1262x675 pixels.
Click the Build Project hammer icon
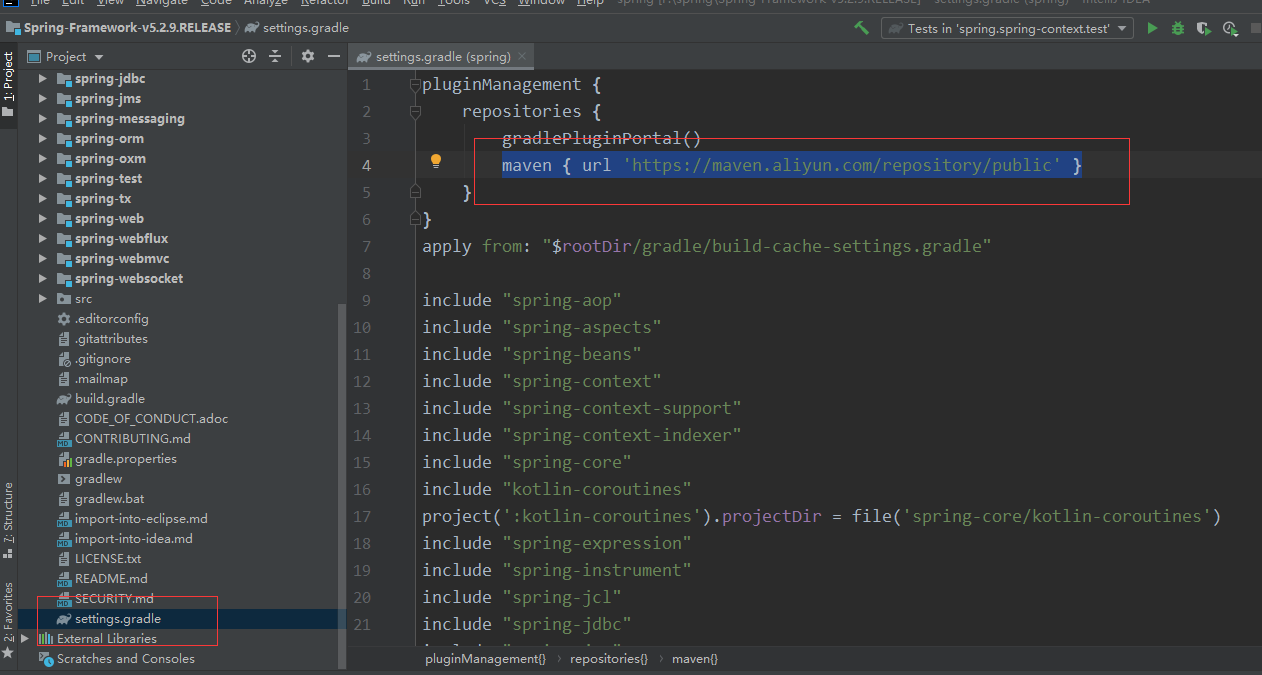pos(861,28)
